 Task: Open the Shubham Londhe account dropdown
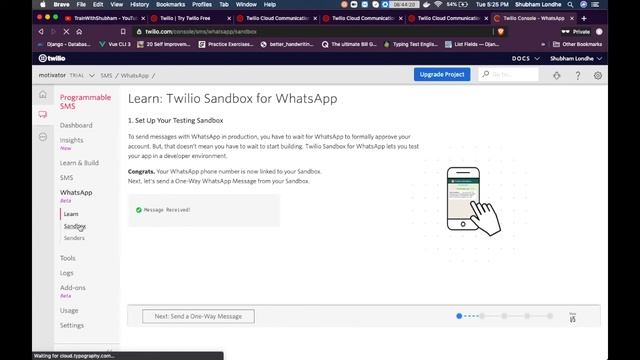pyautogui.click(x=576, y=58)
